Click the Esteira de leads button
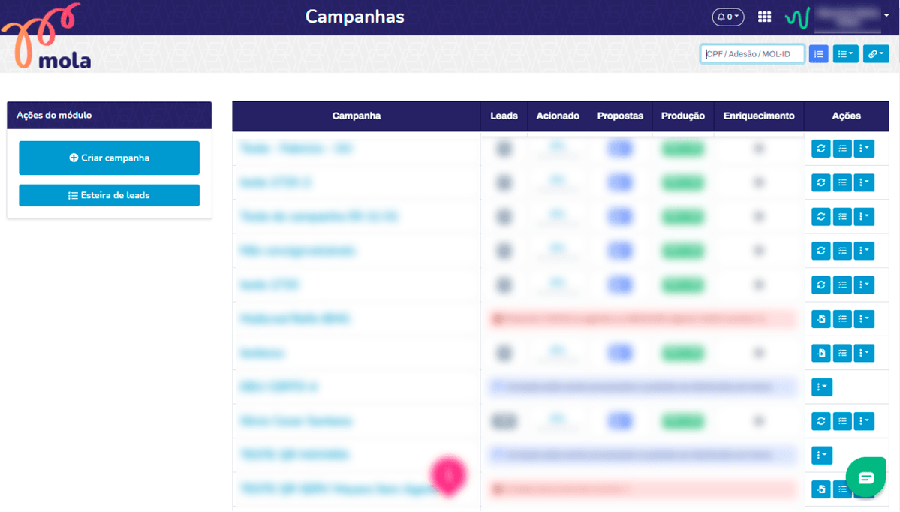 (110, 195)
